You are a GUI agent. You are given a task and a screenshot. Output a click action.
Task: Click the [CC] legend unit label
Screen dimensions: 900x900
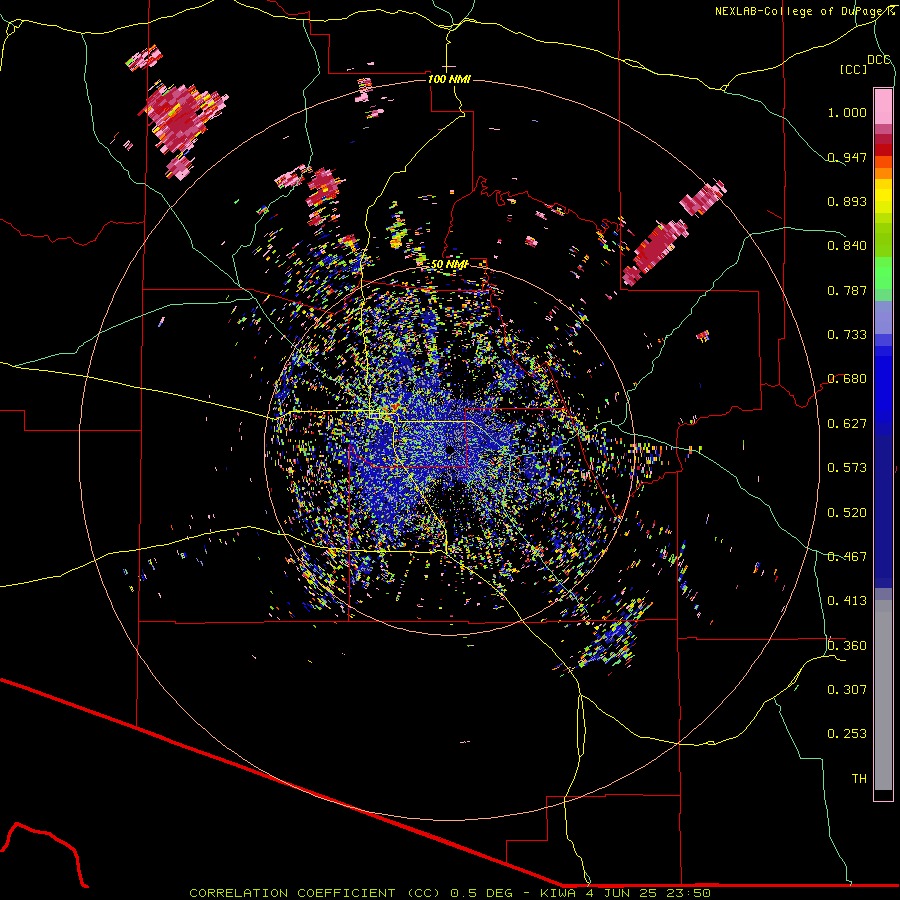(853, 69)
